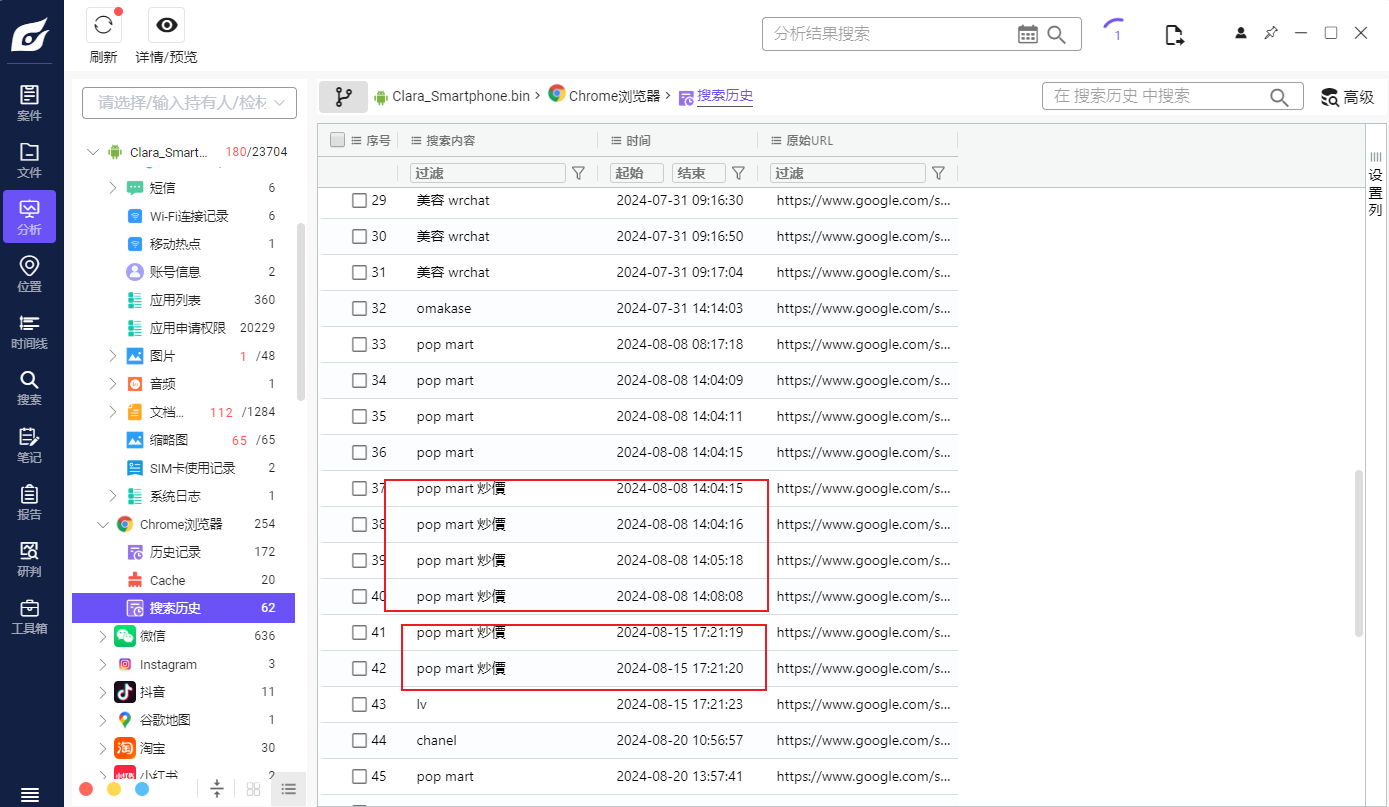Tick the checkbox for row 36
This screenshot has height=807, width=1389.
(x=360, y=453)
